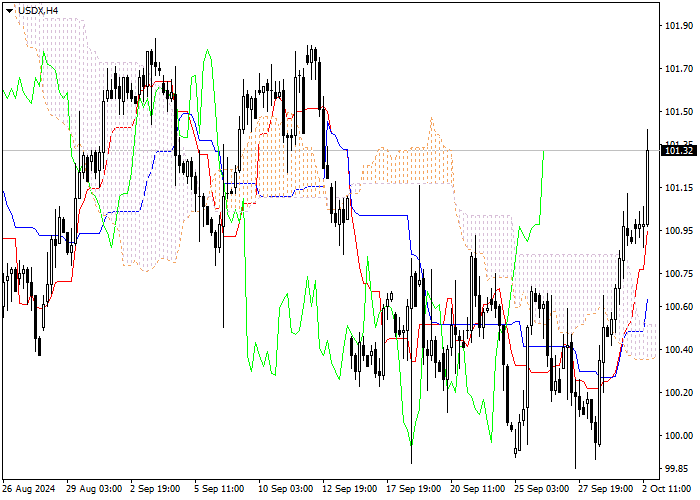This screenshot has width=700, height=500.
Task: Click the 100.60 price axis label
Action: click(x=679, y=306)
